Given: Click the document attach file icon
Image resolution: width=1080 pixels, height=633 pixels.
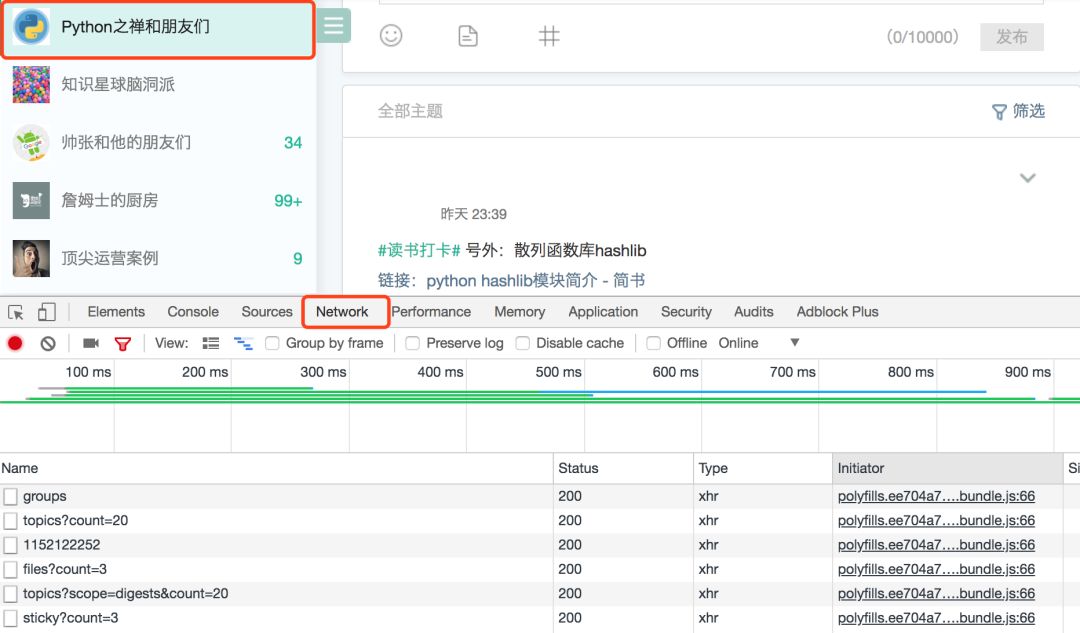Looking at the screenshot, I should pos(468,36).
